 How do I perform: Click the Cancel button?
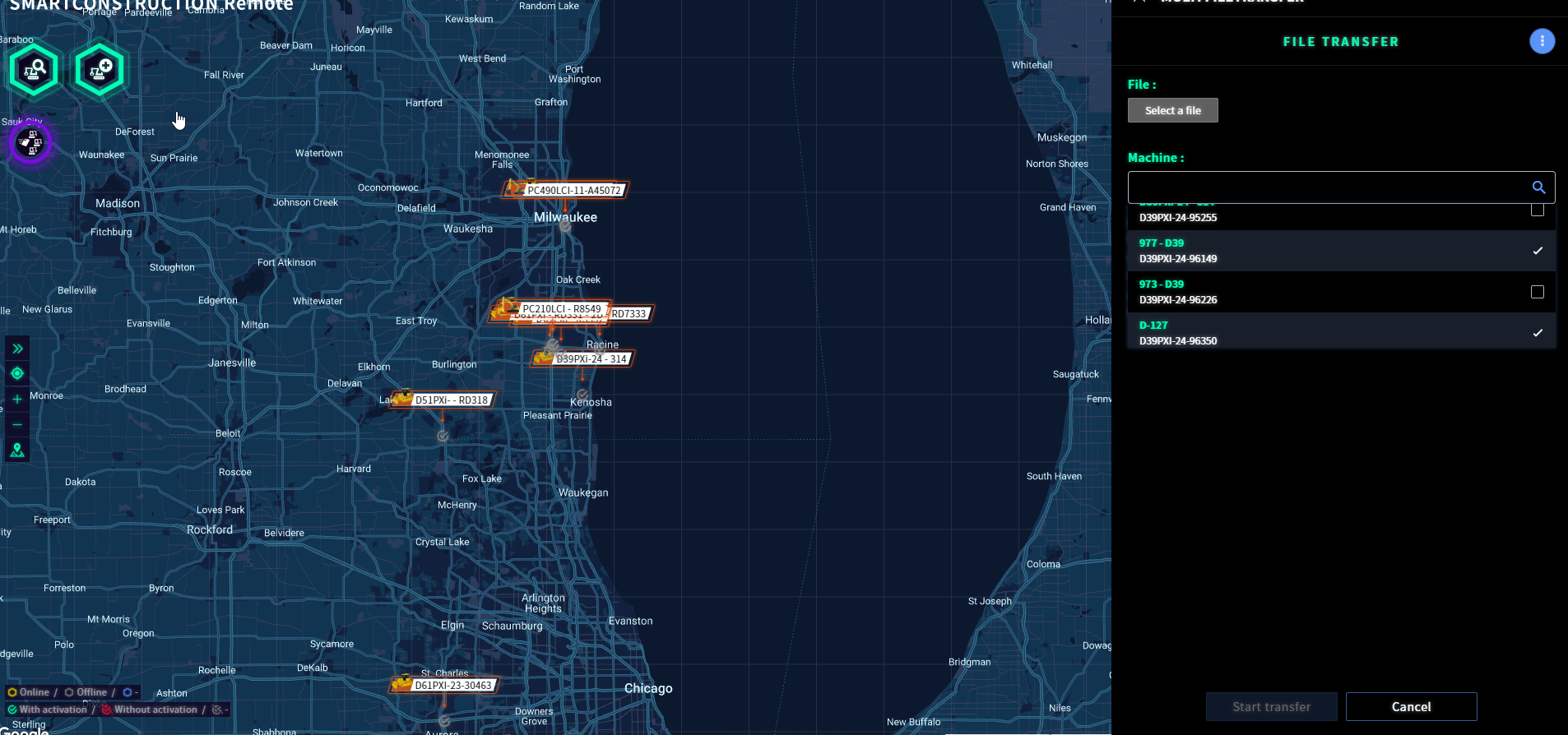(x=1411, y=707)
